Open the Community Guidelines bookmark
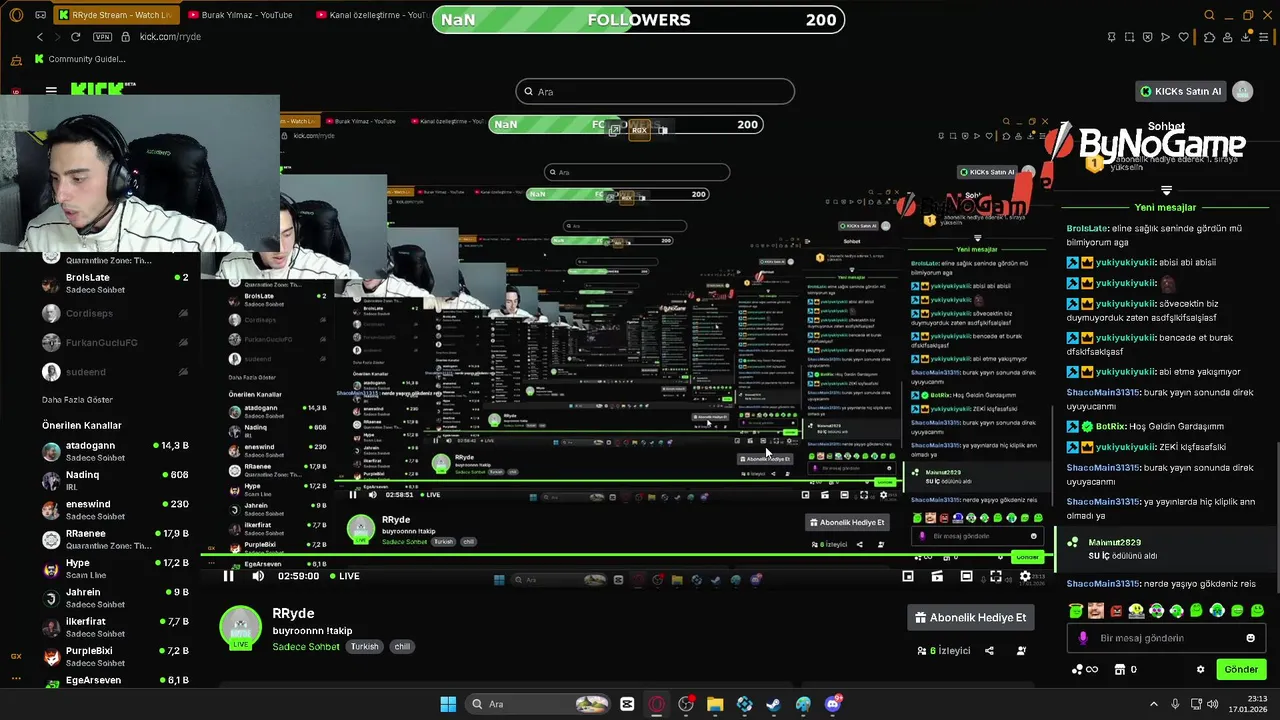 click(x=80, y=59)
